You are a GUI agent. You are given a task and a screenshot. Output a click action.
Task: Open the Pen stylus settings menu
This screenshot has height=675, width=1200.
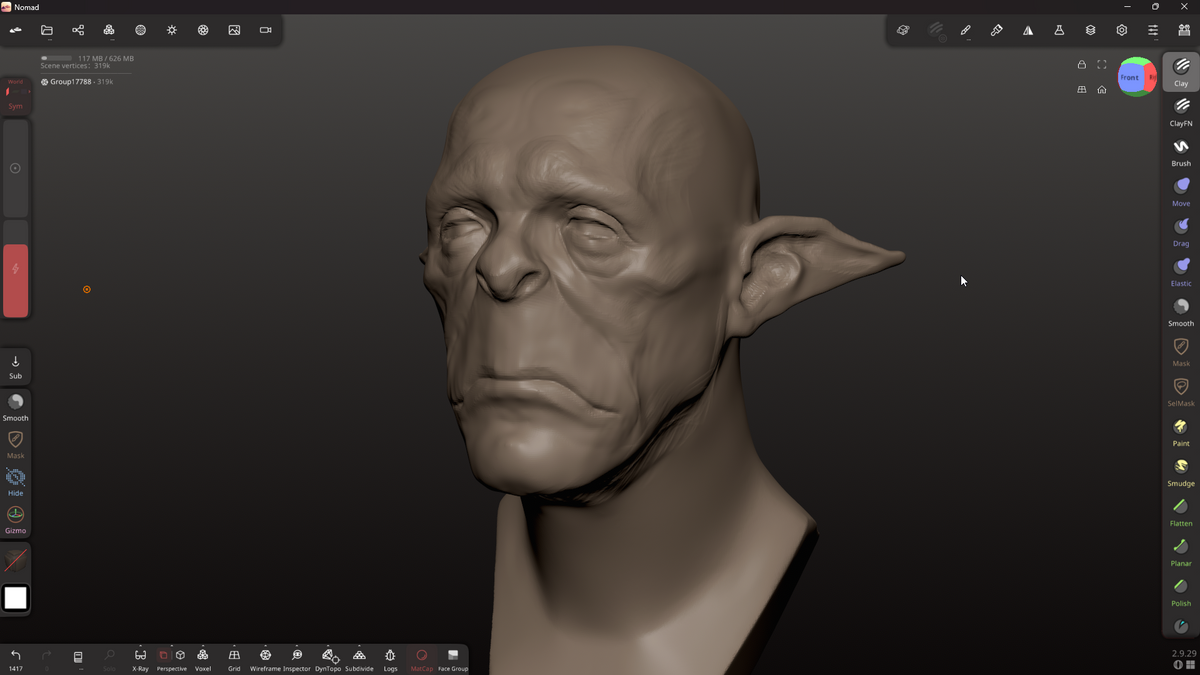pyautogui.click(x=966, y=30)
